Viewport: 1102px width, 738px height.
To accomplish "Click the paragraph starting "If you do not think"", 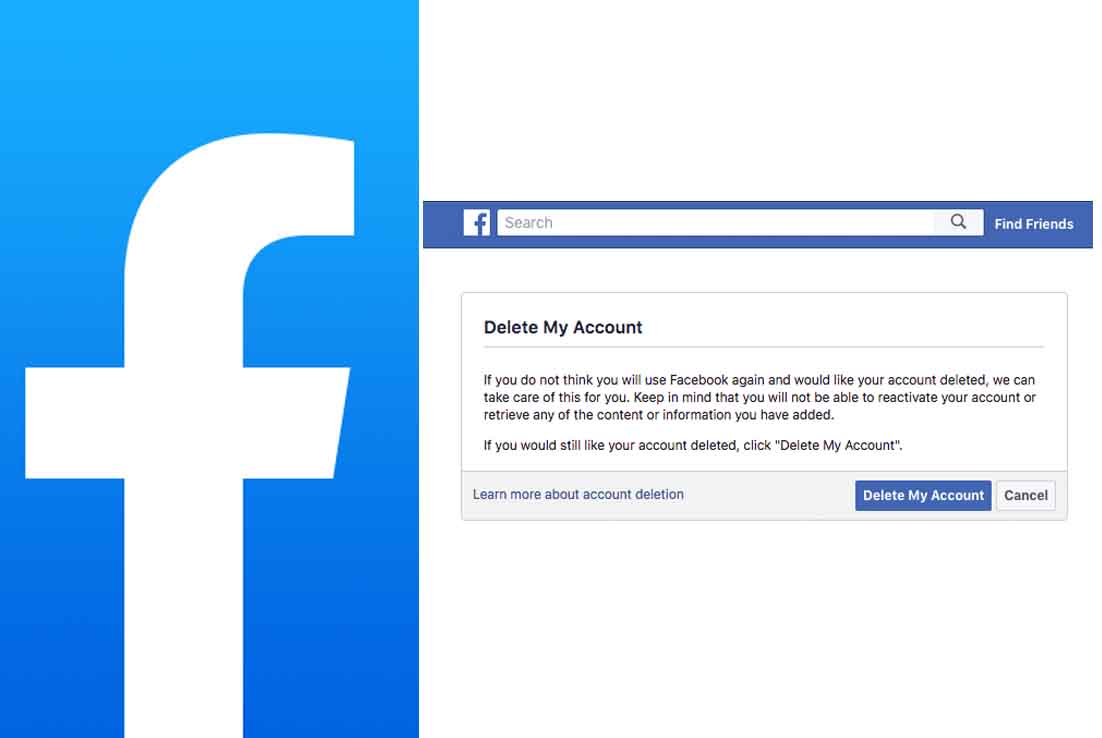I will click(759, 397).
